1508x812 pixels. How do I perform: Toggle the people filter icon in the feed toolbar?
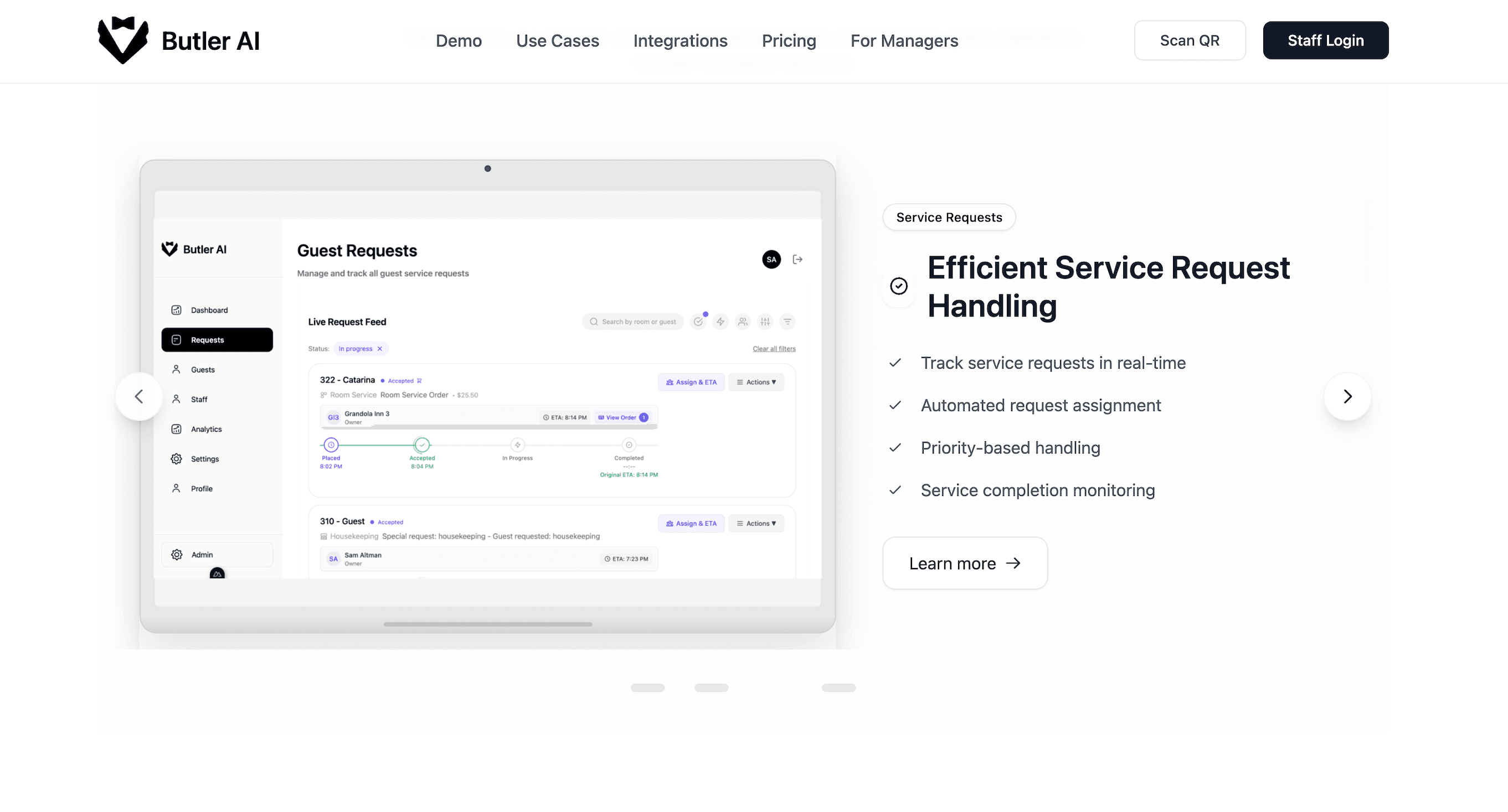point(743,321)
